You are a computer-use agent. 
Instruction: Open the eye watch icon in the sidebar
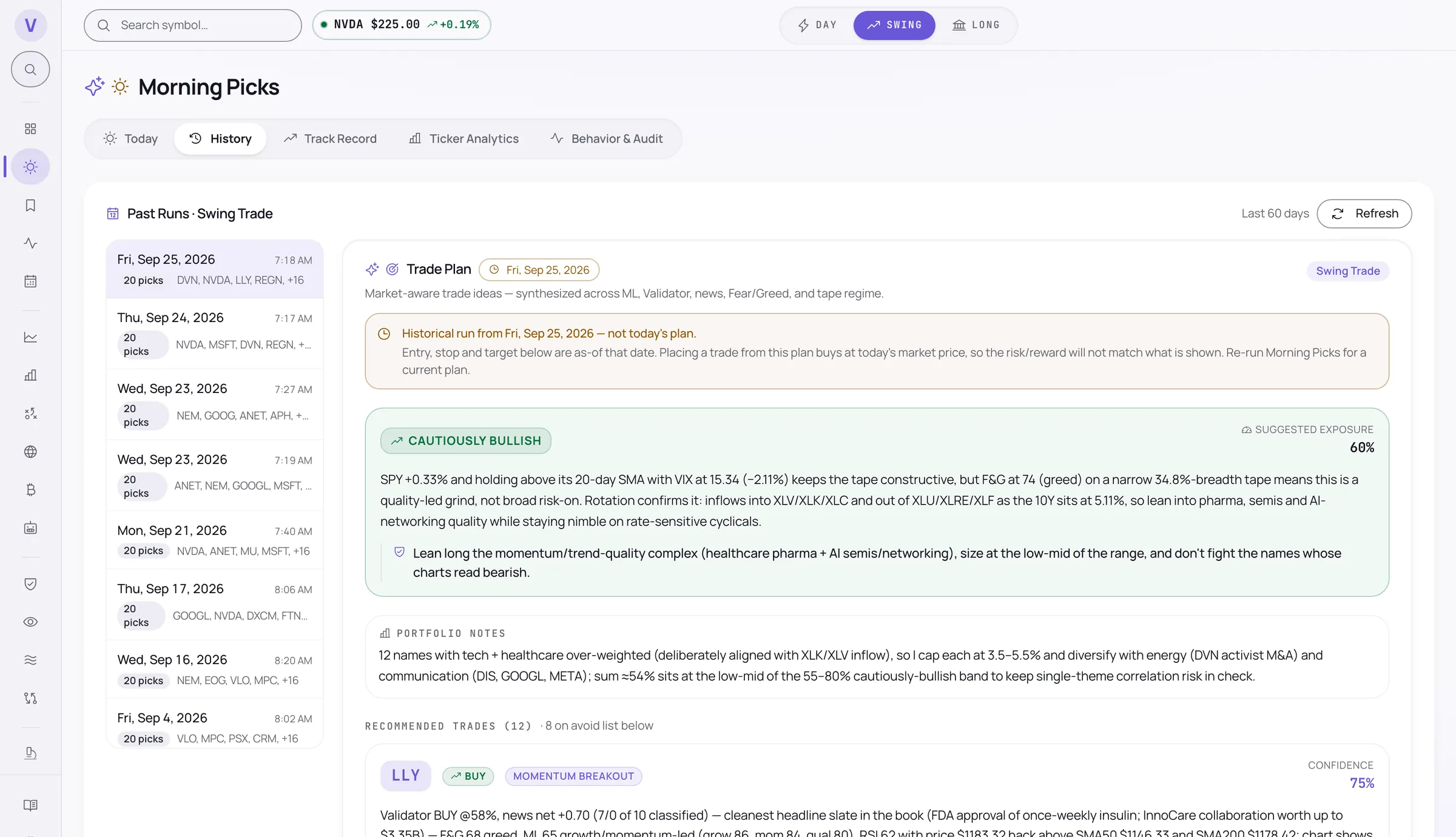click(30, 622)
